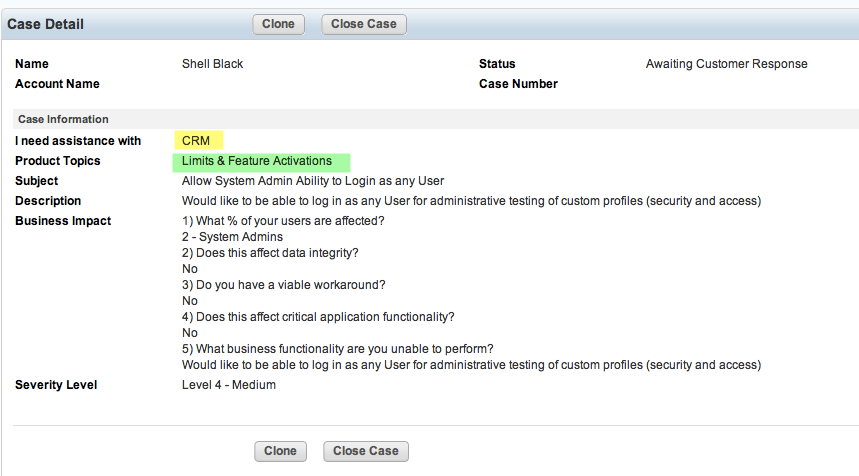Click the Case Detail header title
Screen dimensions: 859x476
(x=45, y=24)
